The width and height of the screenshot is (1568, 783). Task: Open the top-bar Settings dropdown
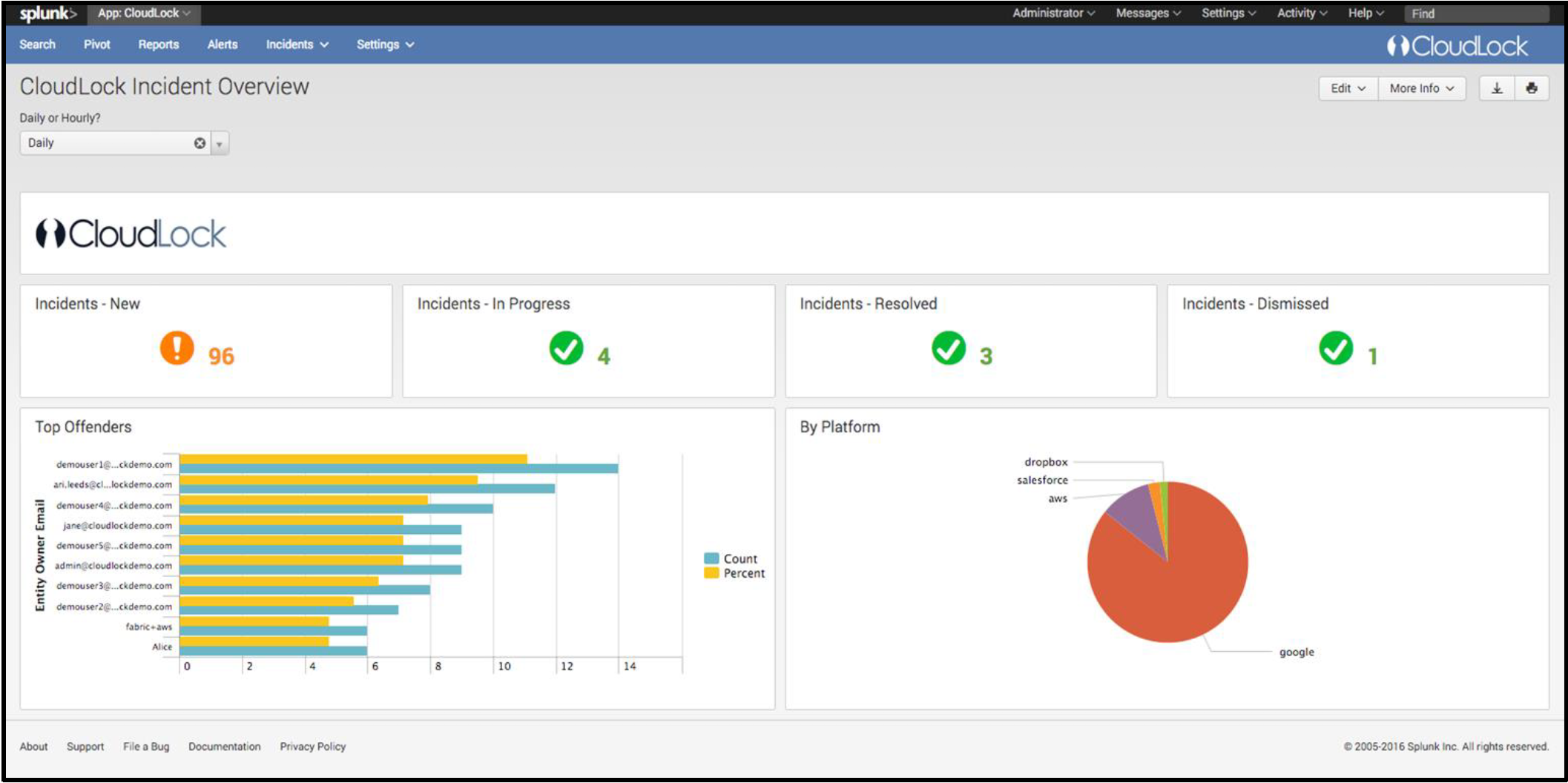click(x=1228, y=13)
